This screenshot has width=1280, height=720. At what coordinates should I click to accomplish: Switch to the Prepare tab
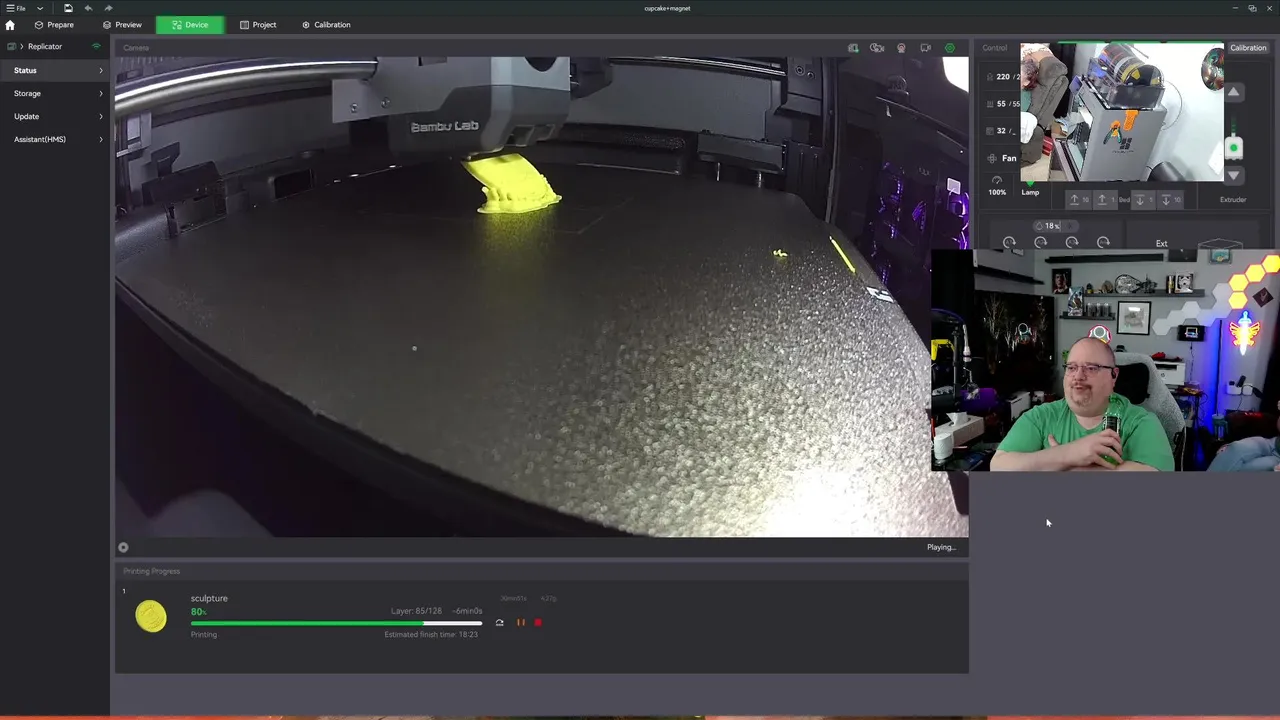click(54, 25)
